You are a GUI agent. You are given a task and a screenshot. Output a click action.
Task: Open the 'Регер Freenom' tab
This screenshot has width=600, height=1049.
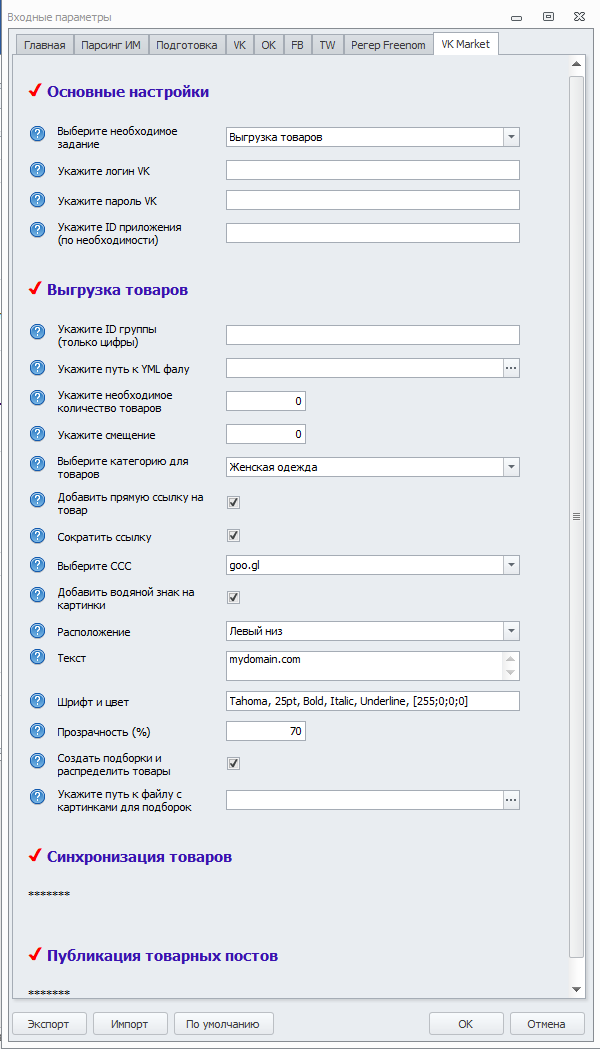(388, 45)
